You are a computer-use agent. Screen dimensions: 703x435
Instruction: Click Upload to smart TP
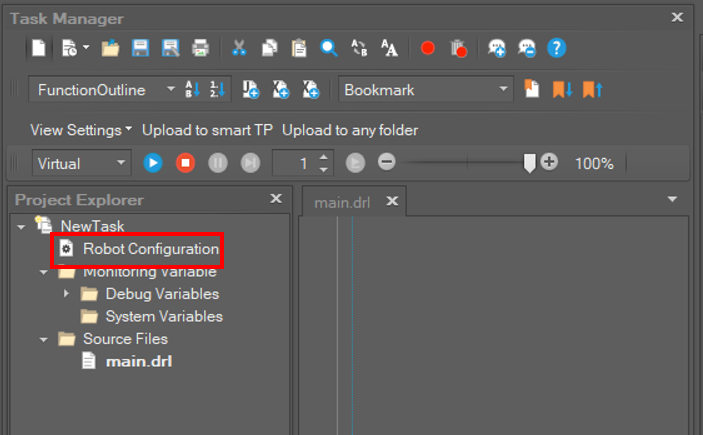[207, 130]
